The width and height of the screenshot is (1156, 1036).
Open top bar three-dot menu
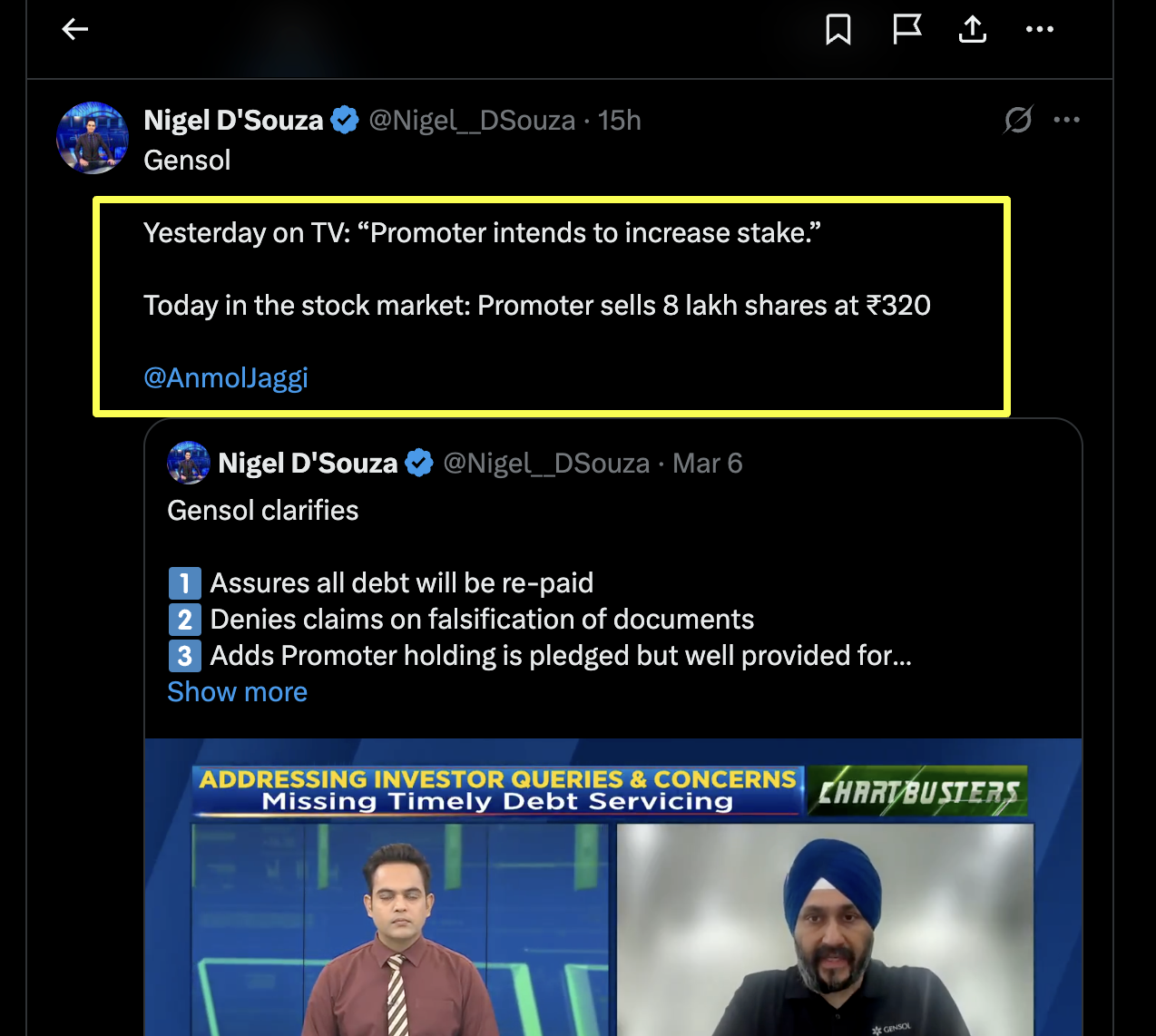click(x=1040, y=30)
